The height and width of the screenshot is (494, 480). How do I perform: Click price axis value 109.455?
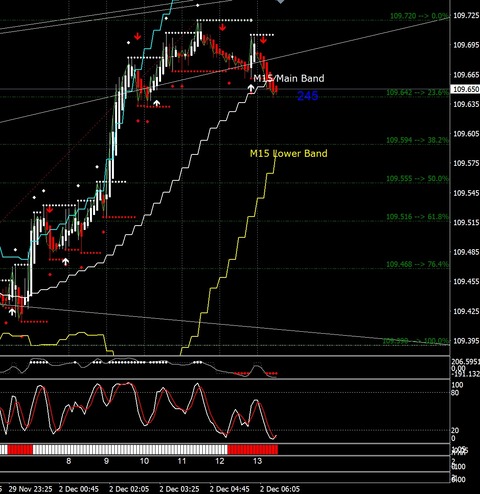tap(466, 282)
